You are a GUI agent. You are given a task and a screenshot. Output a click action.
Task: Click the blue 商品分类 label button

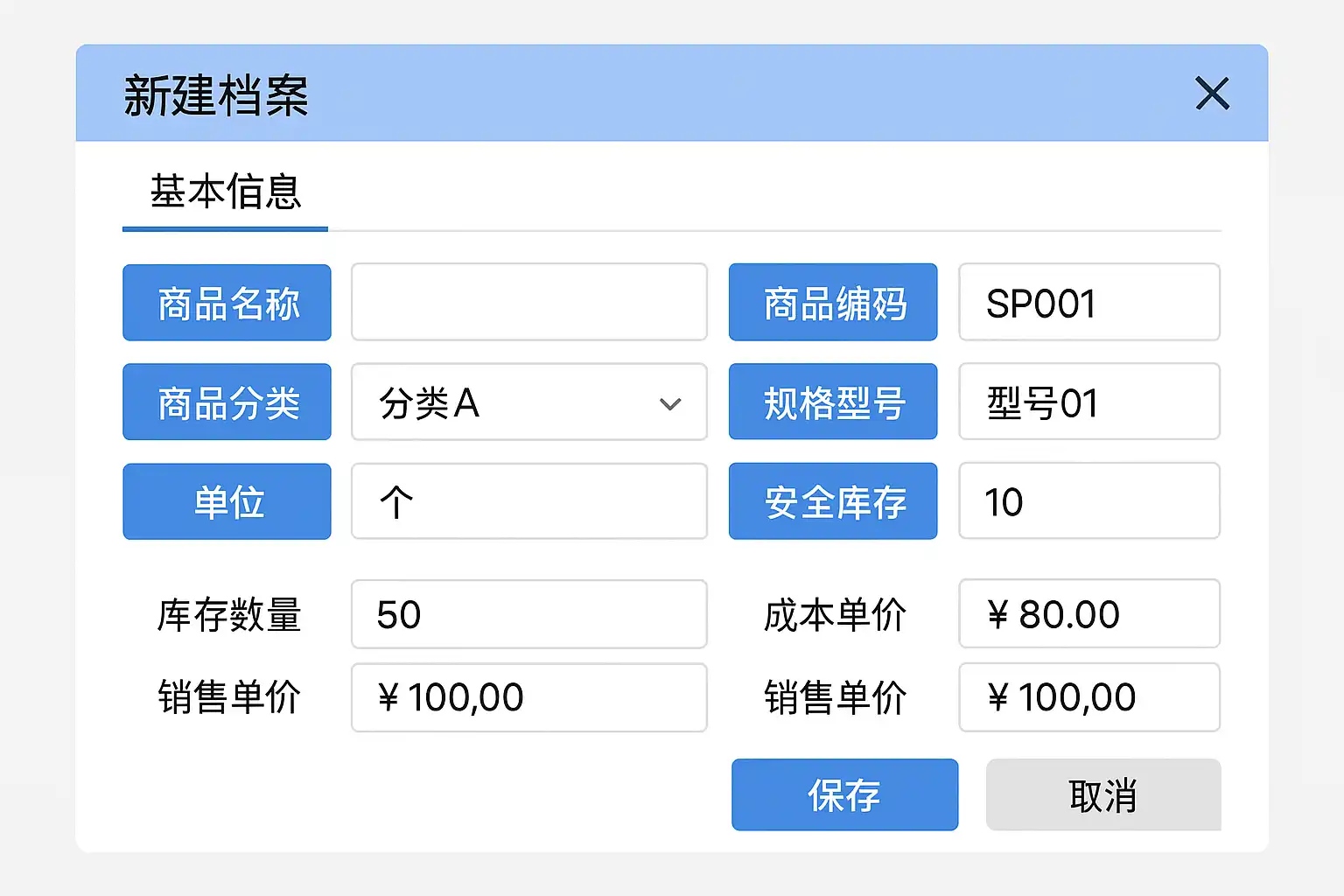(227, 402)
